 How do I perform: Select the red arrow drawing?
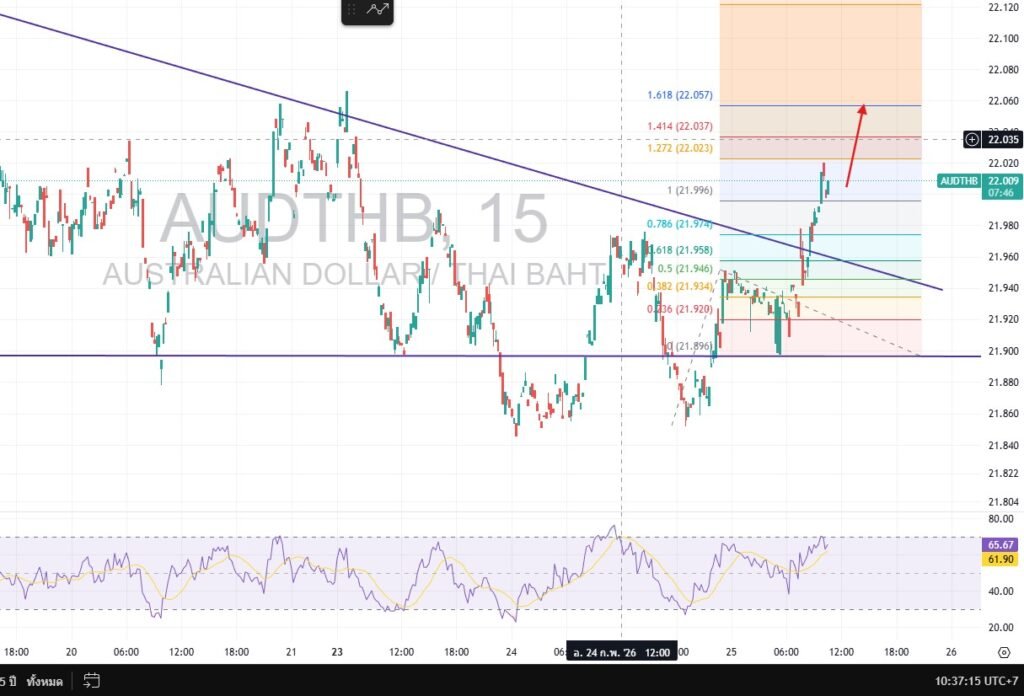(855, 145)
